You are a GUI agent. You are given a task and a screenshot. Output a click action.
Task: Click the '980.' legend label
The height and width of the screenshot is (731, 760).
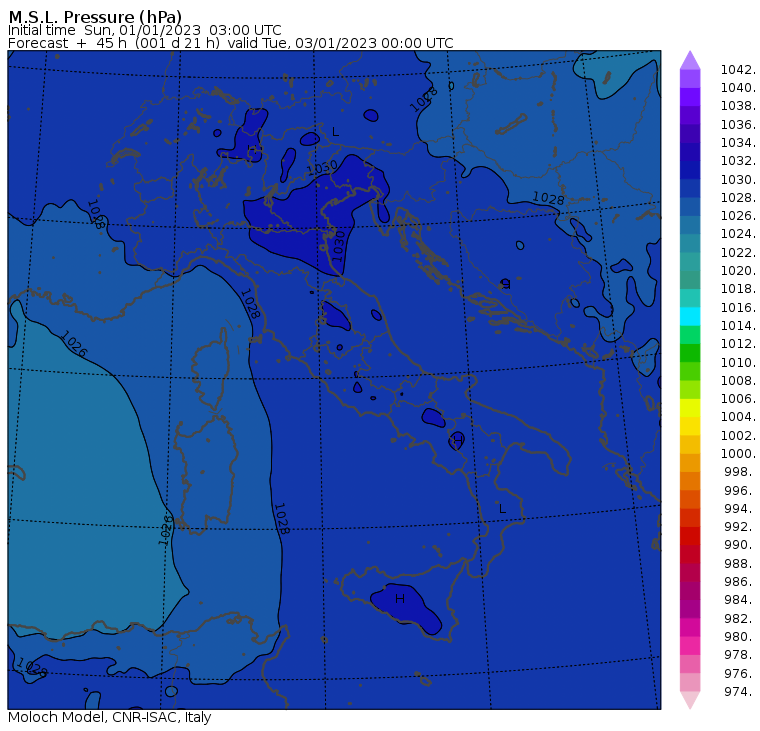[x=740, y=636]
